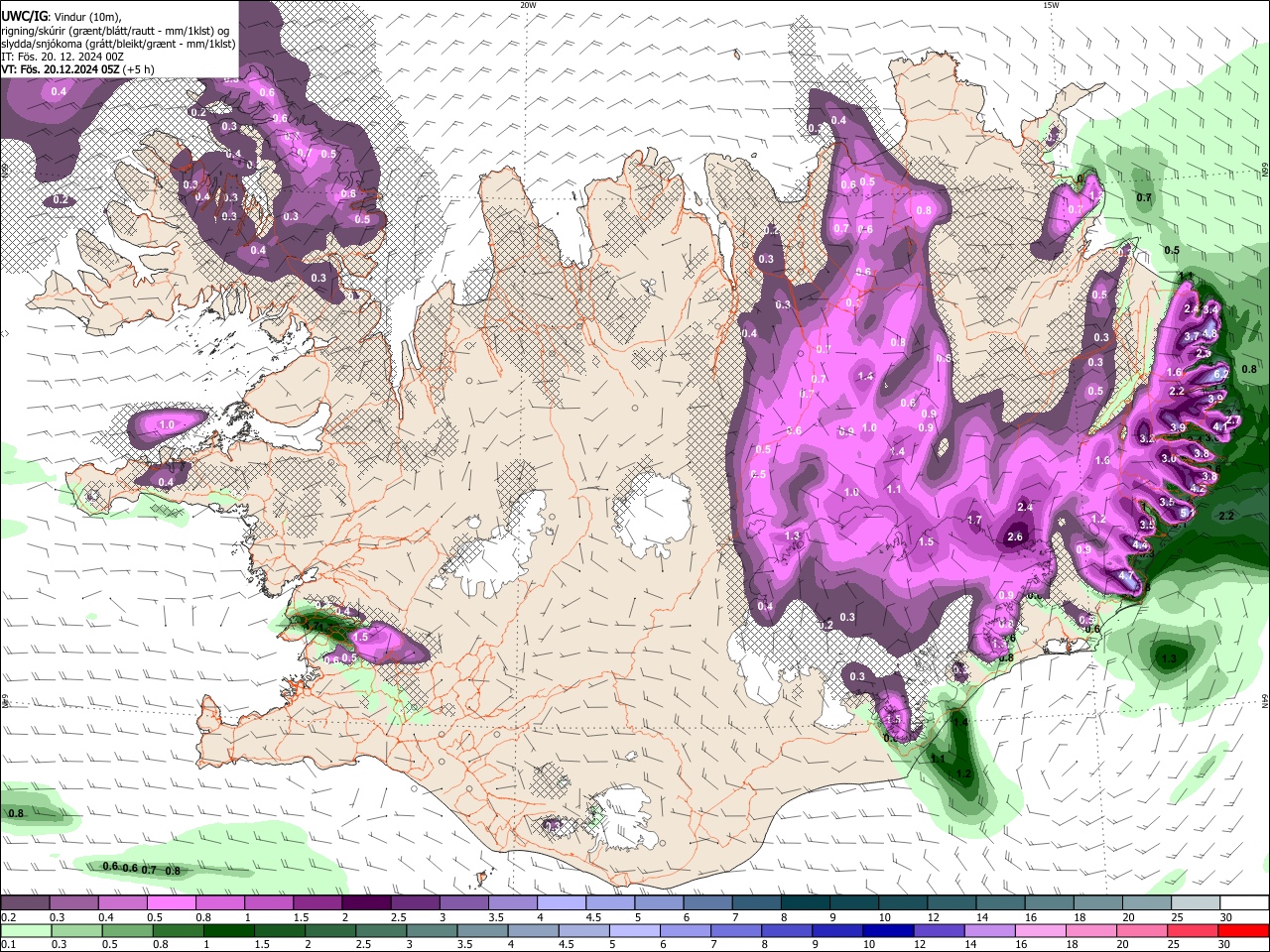Screen dimensions: 1270x952
Task: Pick the pale green 0.1–0.3 swatch in lower legend
Action: coord(25,930)
